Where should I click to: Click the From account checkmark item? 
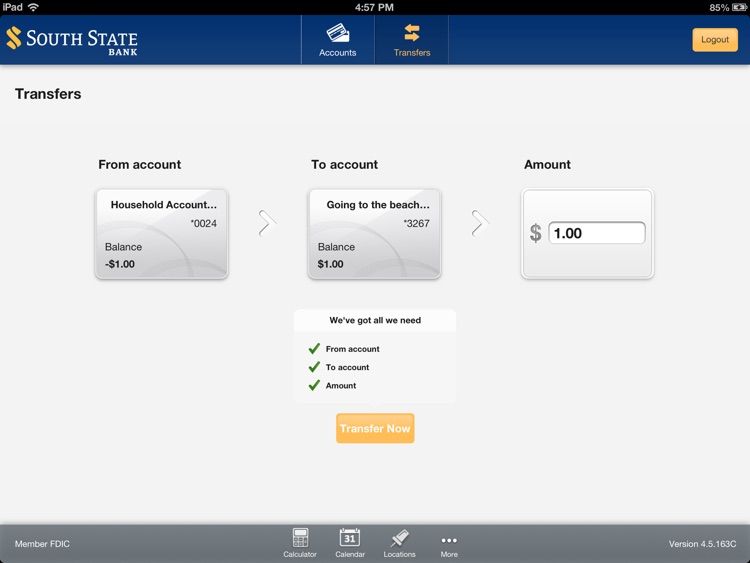tap(344, 349)
